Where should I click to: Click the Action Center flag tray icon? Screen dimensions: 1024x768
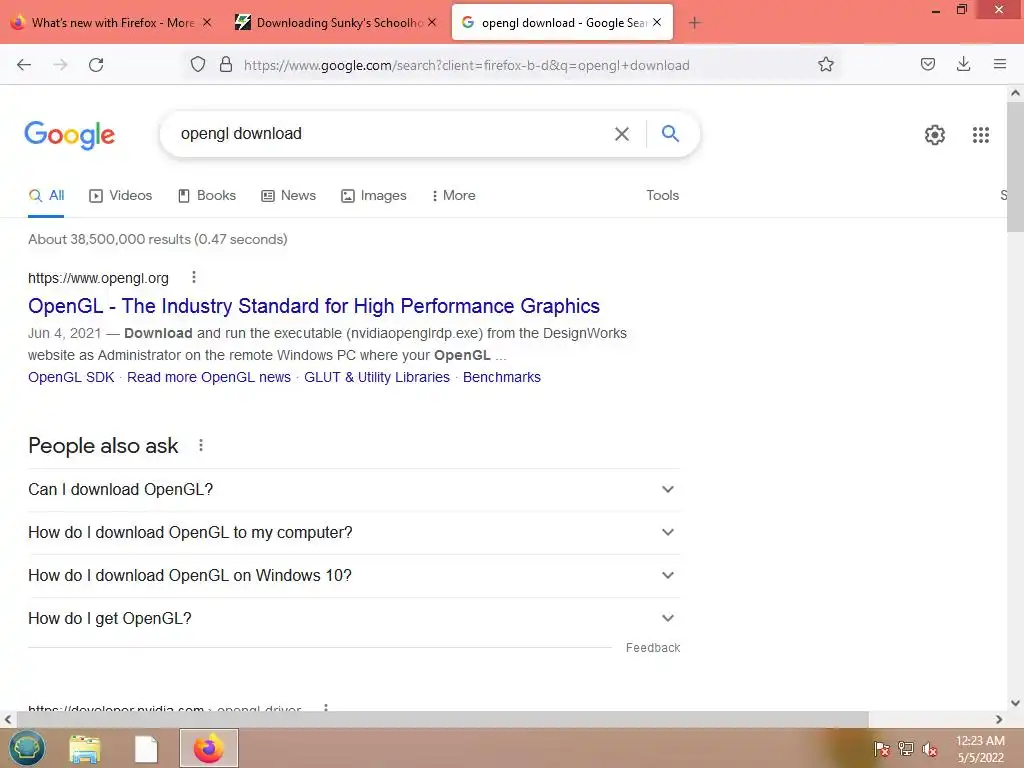(x=882, y=748)
